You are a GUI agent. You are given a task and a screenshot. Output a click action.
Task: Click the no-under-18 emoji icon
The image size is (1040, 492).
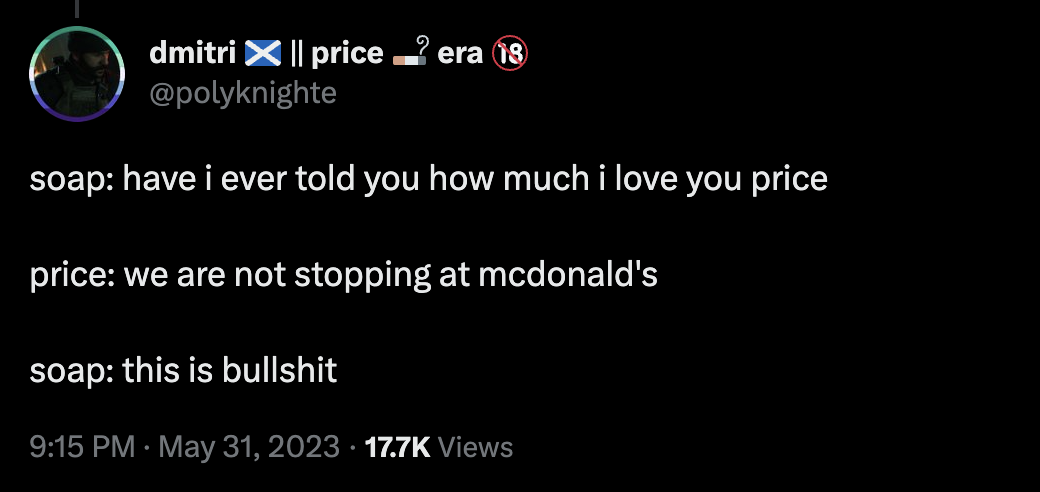pyautogui.click(x=509, y=54)
